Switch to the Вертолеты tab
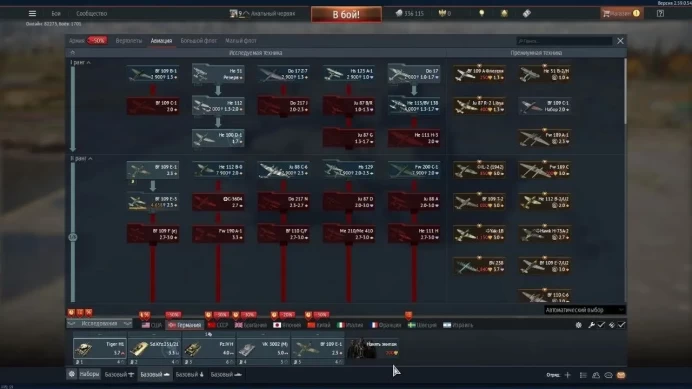Viewport: 692px width, 389px height. (x=129, y=41)
